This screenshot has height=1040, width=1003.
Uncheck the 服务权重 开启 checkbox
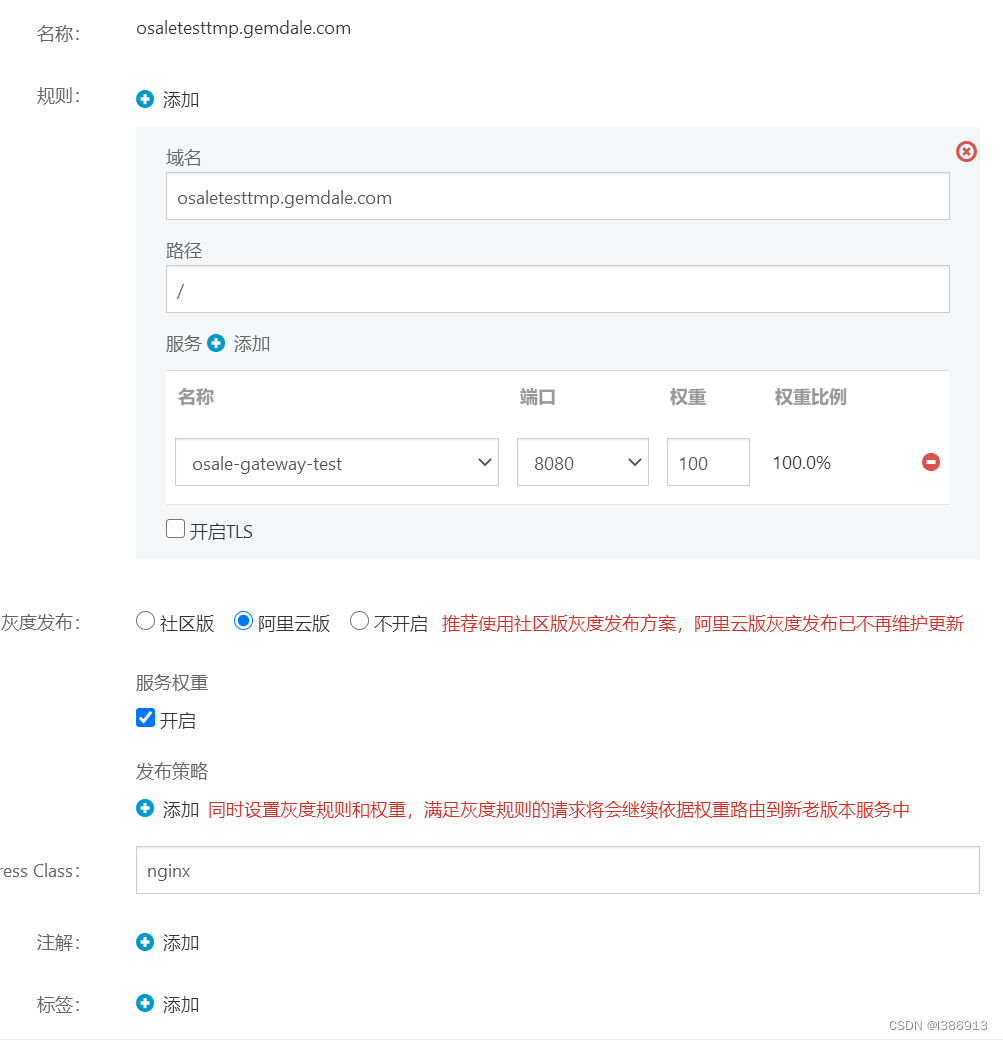click(x=145, y=718)
